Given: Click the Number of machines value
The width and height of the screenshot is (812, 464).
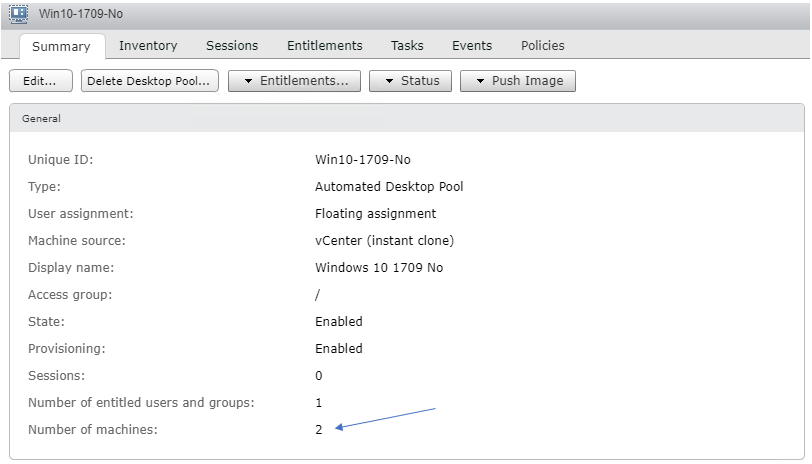Looking at the screenshot, I should point(319,430).
